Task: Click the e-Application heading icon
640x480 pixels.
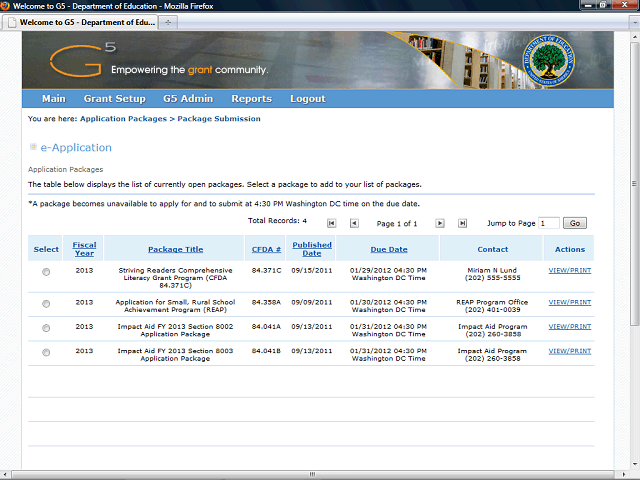Action: click(33, 147)
